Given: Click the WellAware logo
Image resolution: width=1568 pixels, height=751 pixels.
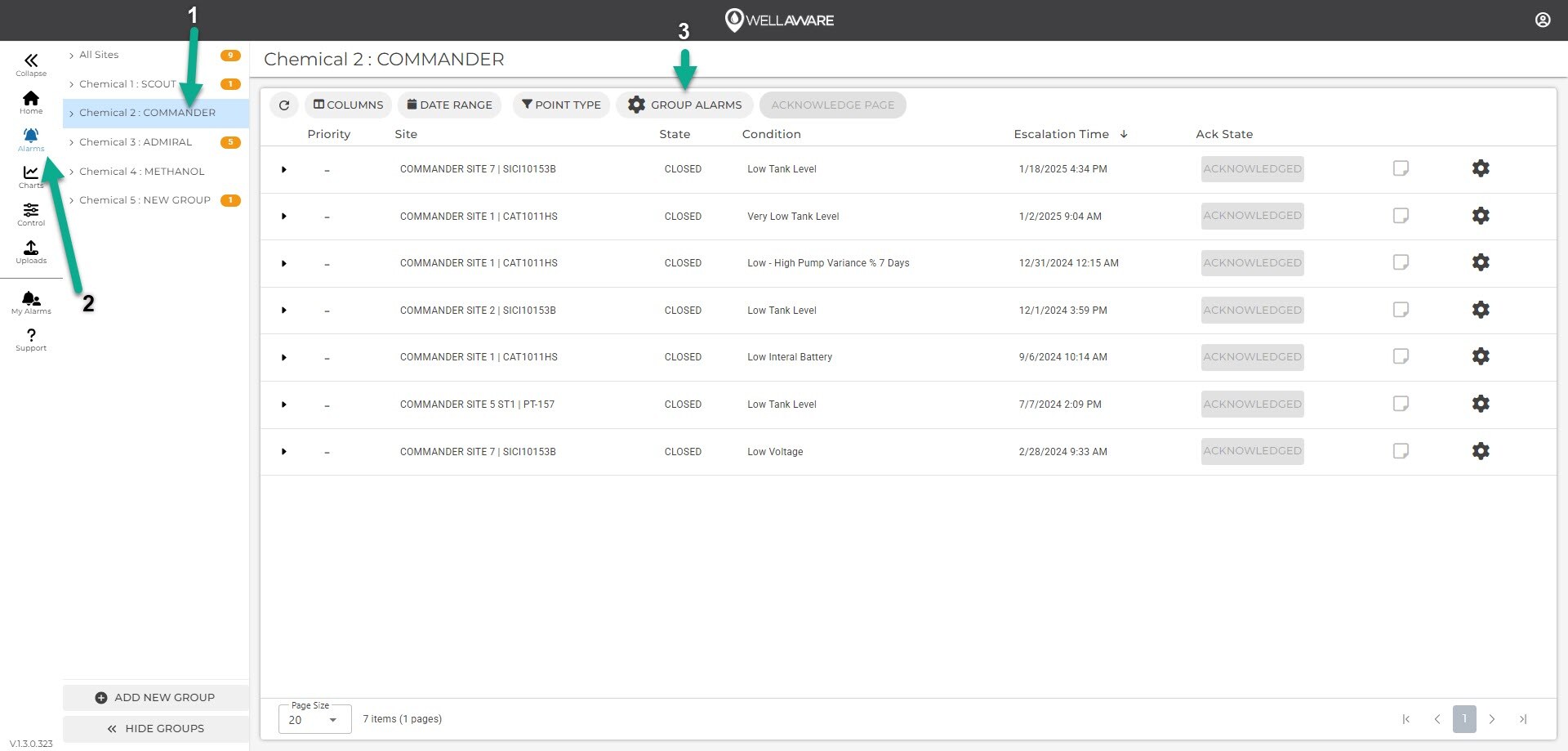Looking at the screenshot, I should (779, 20).
